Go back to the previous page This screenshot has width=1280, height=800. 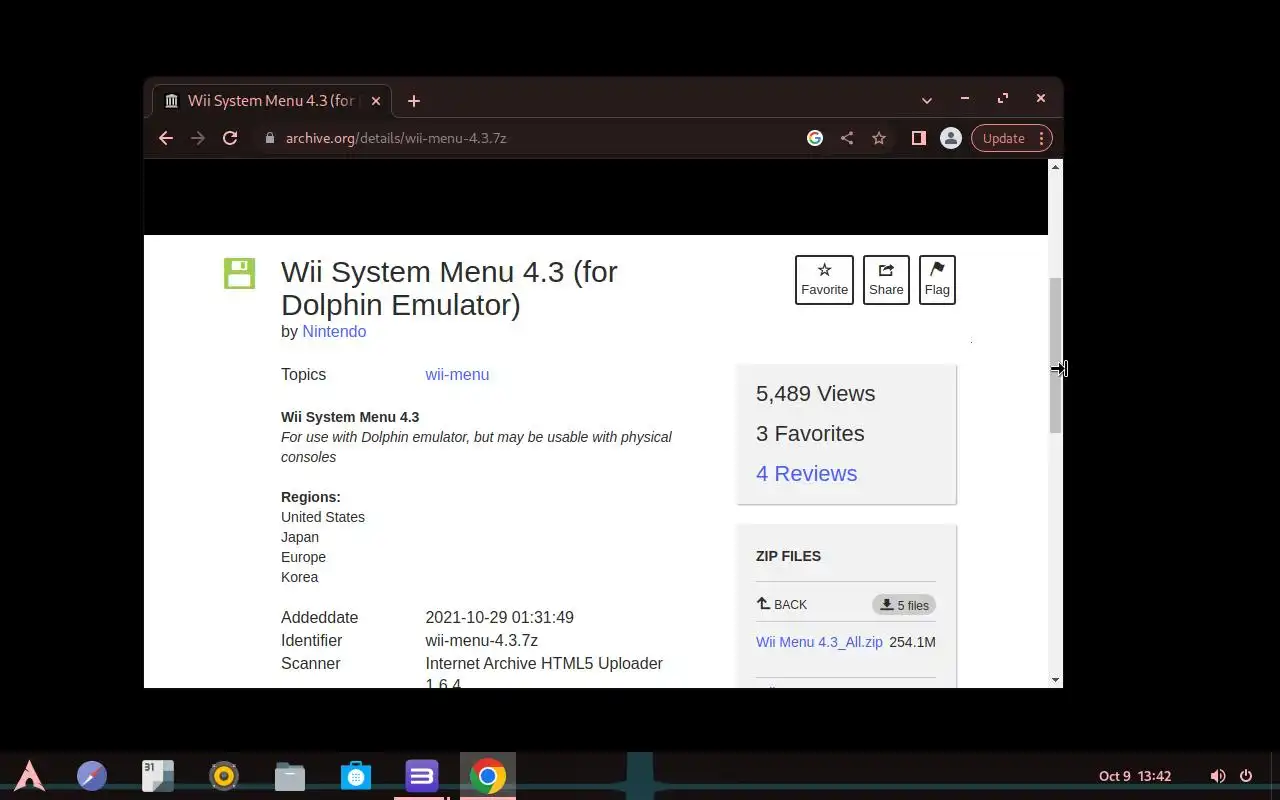point(166,138)
